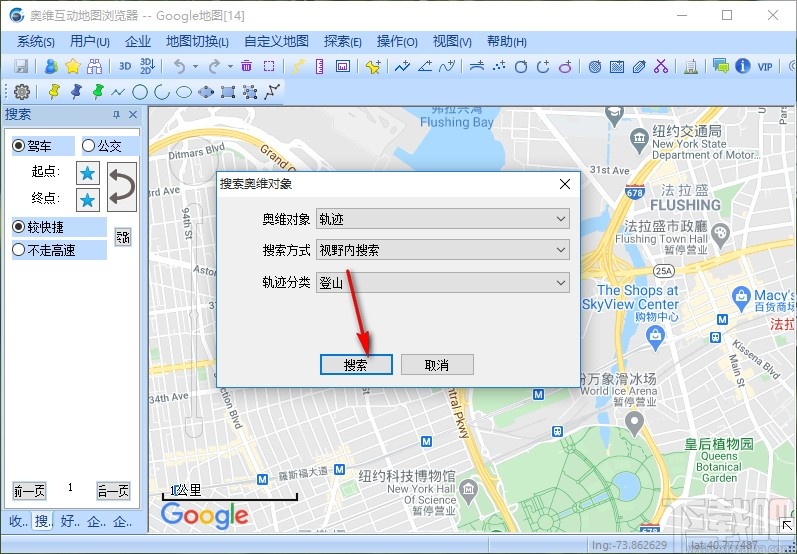
Task: Select the zigzag line drawing tool
Action: pyautogui.click(x=118, y=92)
